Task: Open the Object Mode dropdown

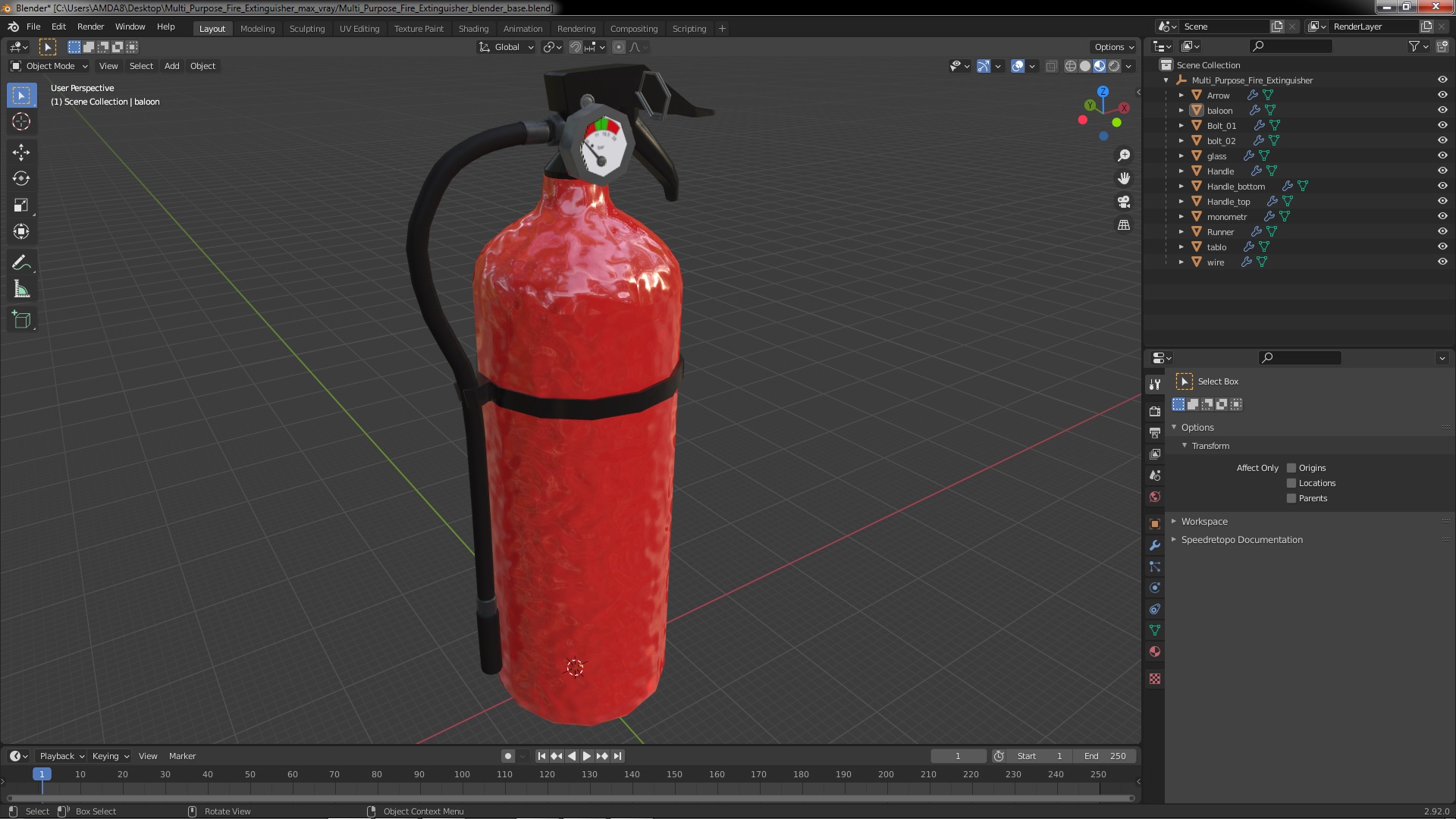Action: (x=50, y=66)
